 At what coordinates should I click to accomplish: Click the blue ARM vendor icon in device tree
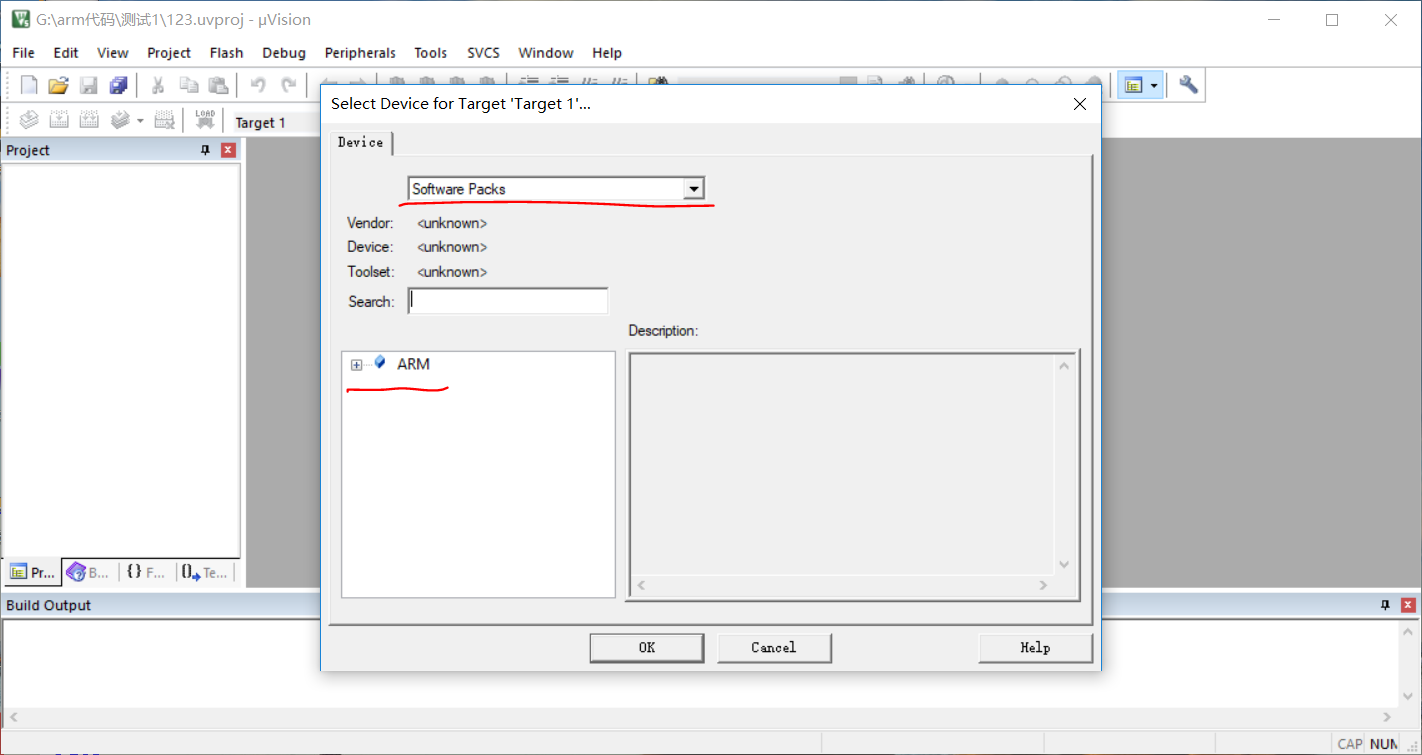click(380, 363)
